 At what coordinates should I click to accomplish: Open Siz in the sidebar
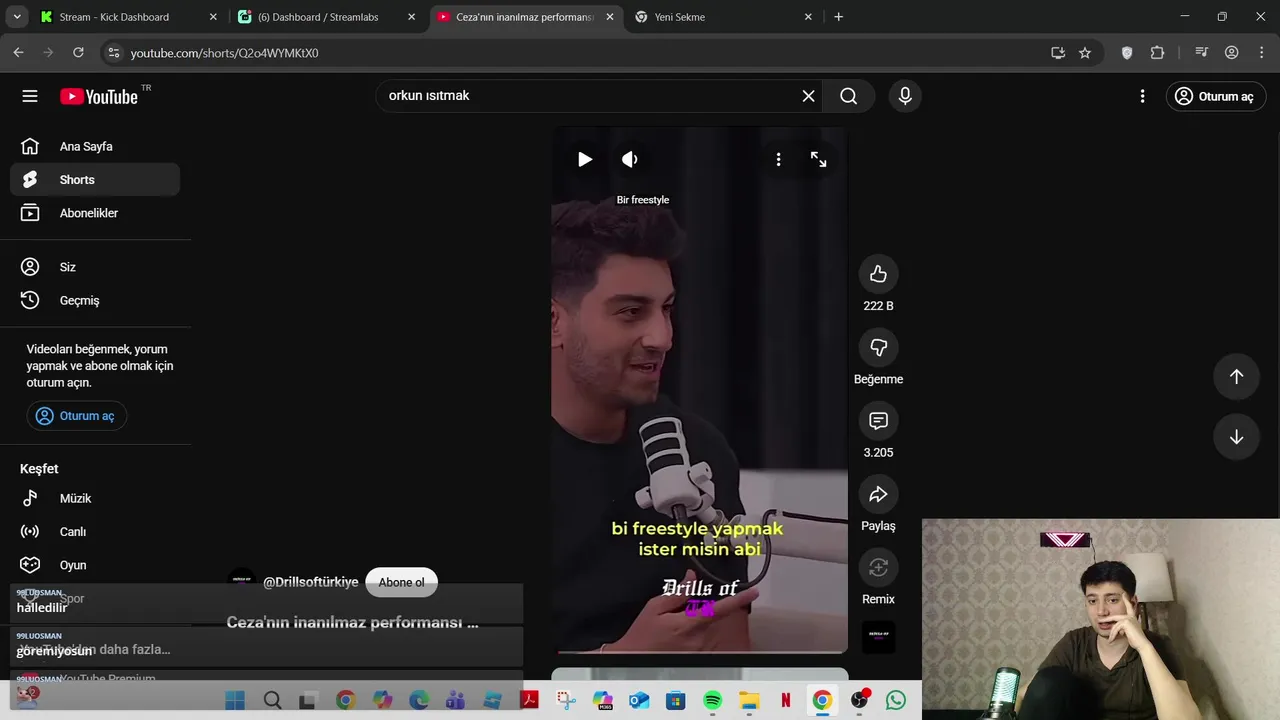click(x=95, y=267)
